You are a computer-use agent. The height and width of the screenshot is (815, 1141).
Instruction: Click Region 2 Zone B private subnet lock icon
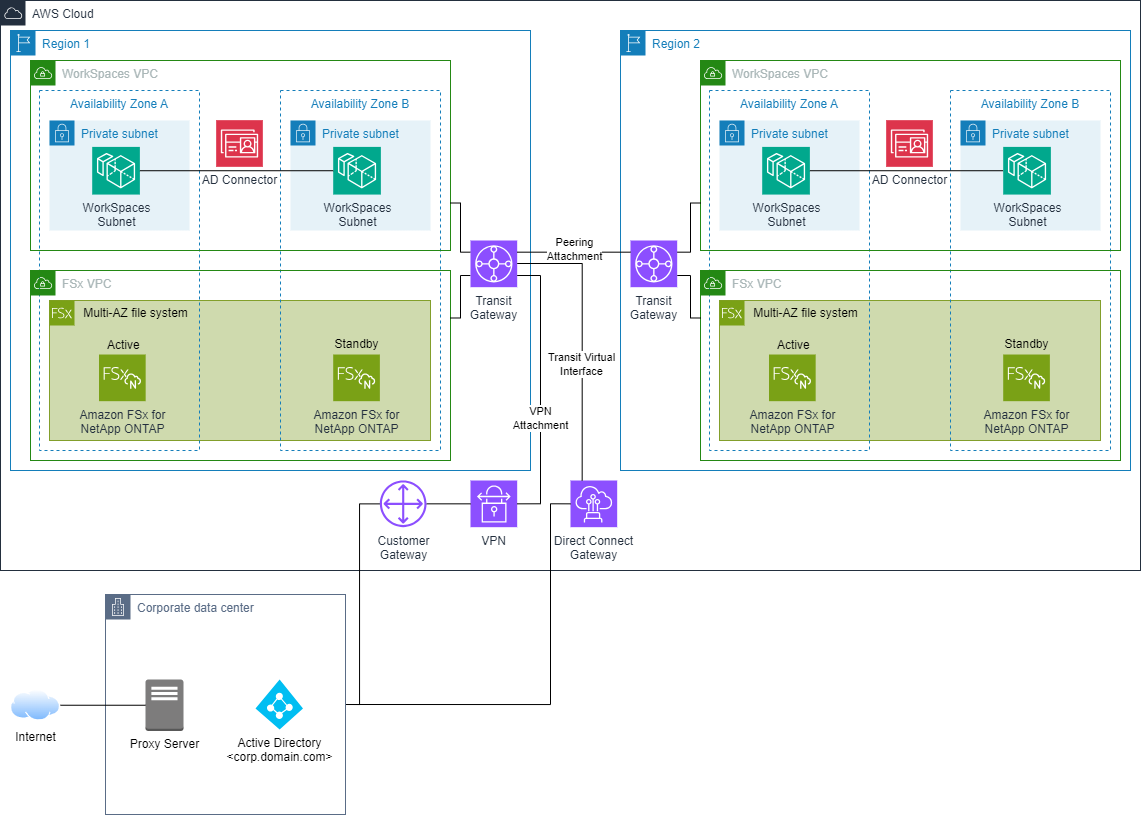pos(973,133)
